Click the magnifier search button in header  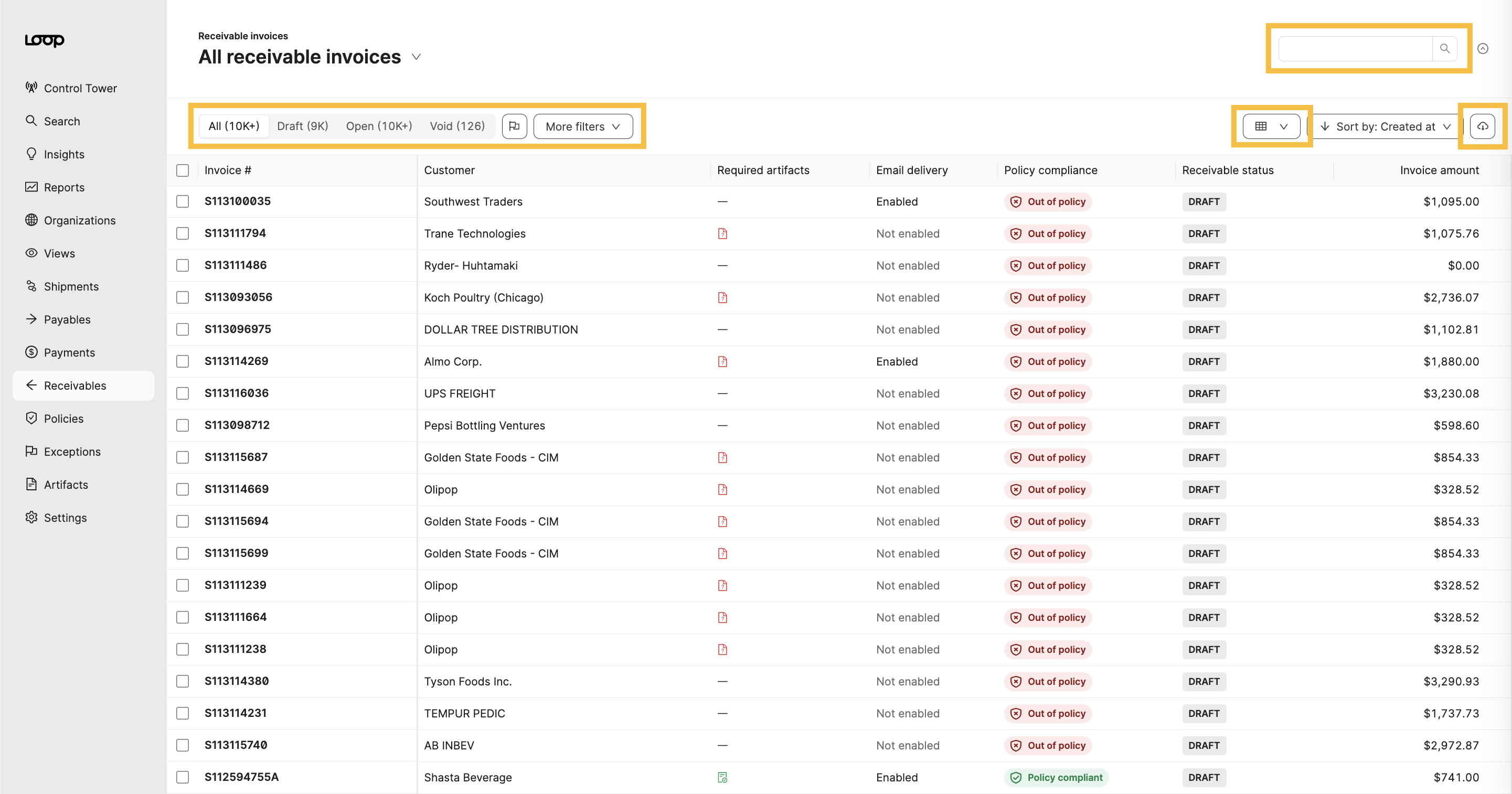point(1444,49)
